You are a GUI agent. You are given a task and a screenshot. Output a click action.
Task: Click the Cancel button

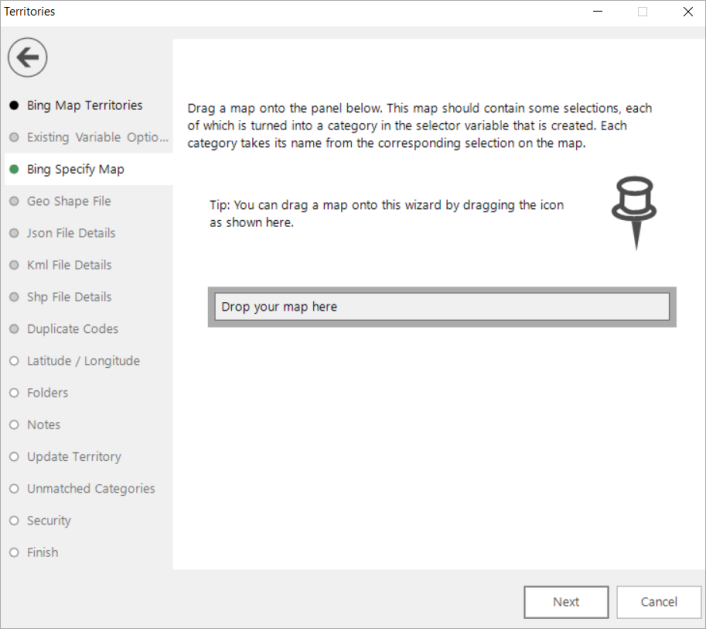(x=659, y=602)
